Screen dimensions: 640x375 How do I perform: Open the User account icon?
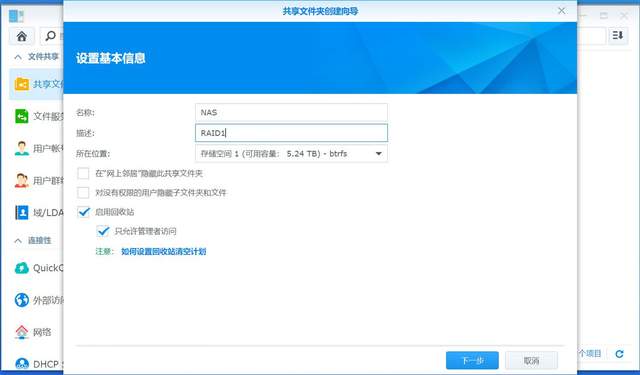point(22,148)
